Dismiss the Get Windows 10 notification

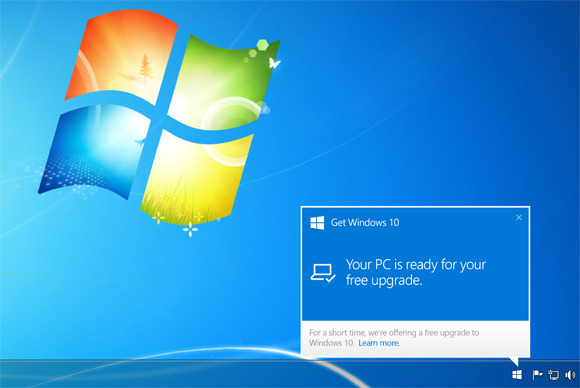(519, 217)
